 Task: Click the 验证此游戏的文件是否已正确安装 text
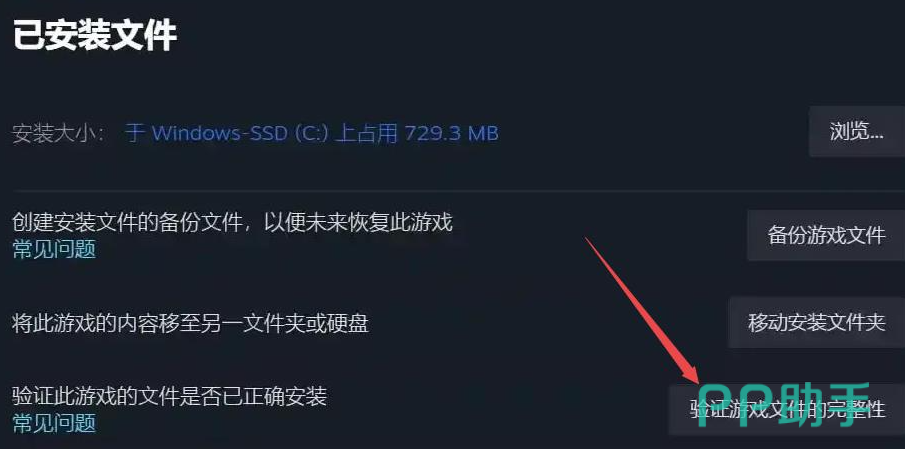tap(170, 396)
